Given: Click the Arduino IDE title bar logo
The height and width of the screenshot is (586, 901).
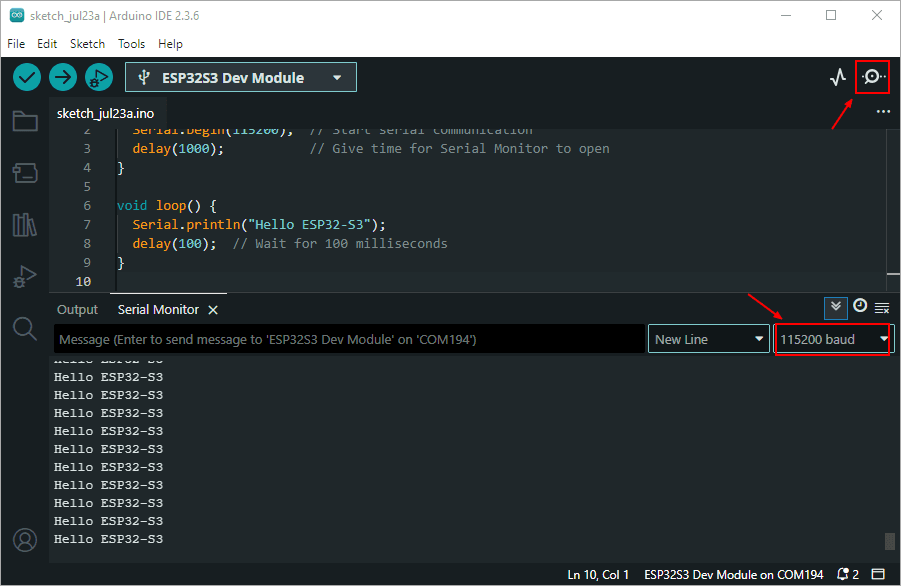Looking at the screenshot, I should 17,16.
